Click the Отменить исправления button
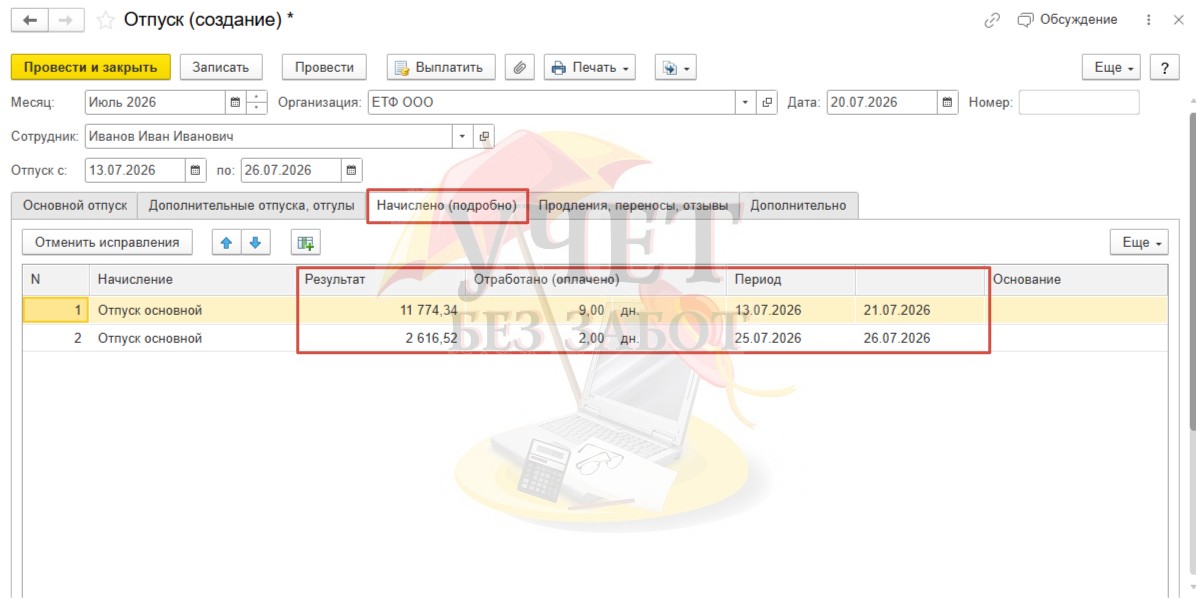The height and width of the screenshot is (598, 1196). click(107, 243)
